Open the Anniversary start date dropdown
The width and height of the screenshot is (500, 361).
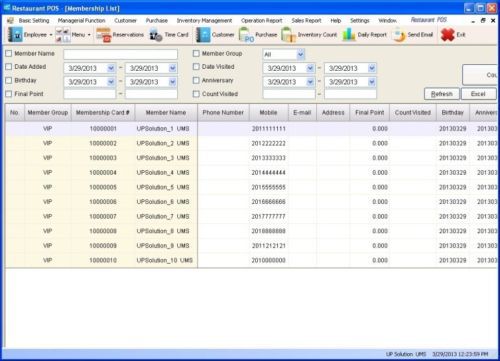[310, 82]
